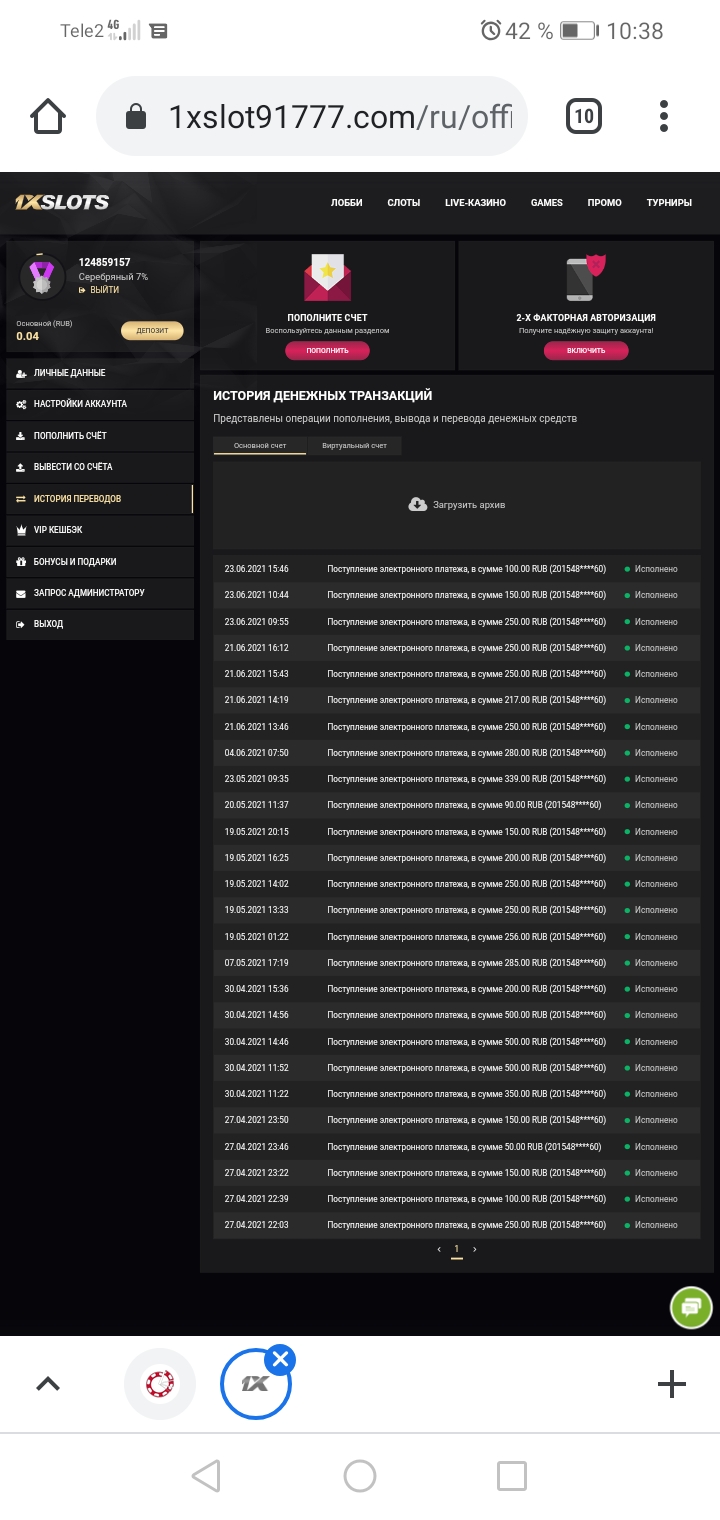Open ПРОМО in the top navigation
The width and height of the screenshot is (720, 1520).
coord(604,202)
